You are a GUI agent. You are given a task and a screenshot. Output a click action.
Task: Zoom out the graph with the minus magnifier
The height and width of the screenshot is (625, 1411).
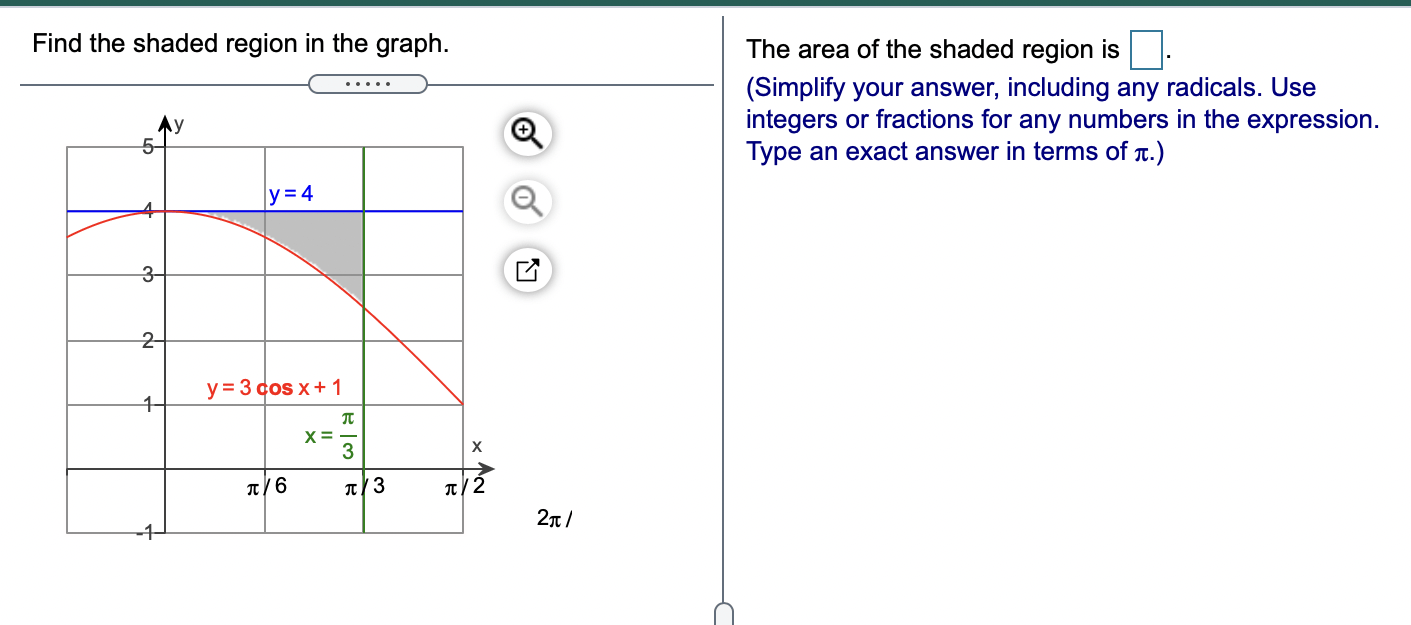(528, 203)
